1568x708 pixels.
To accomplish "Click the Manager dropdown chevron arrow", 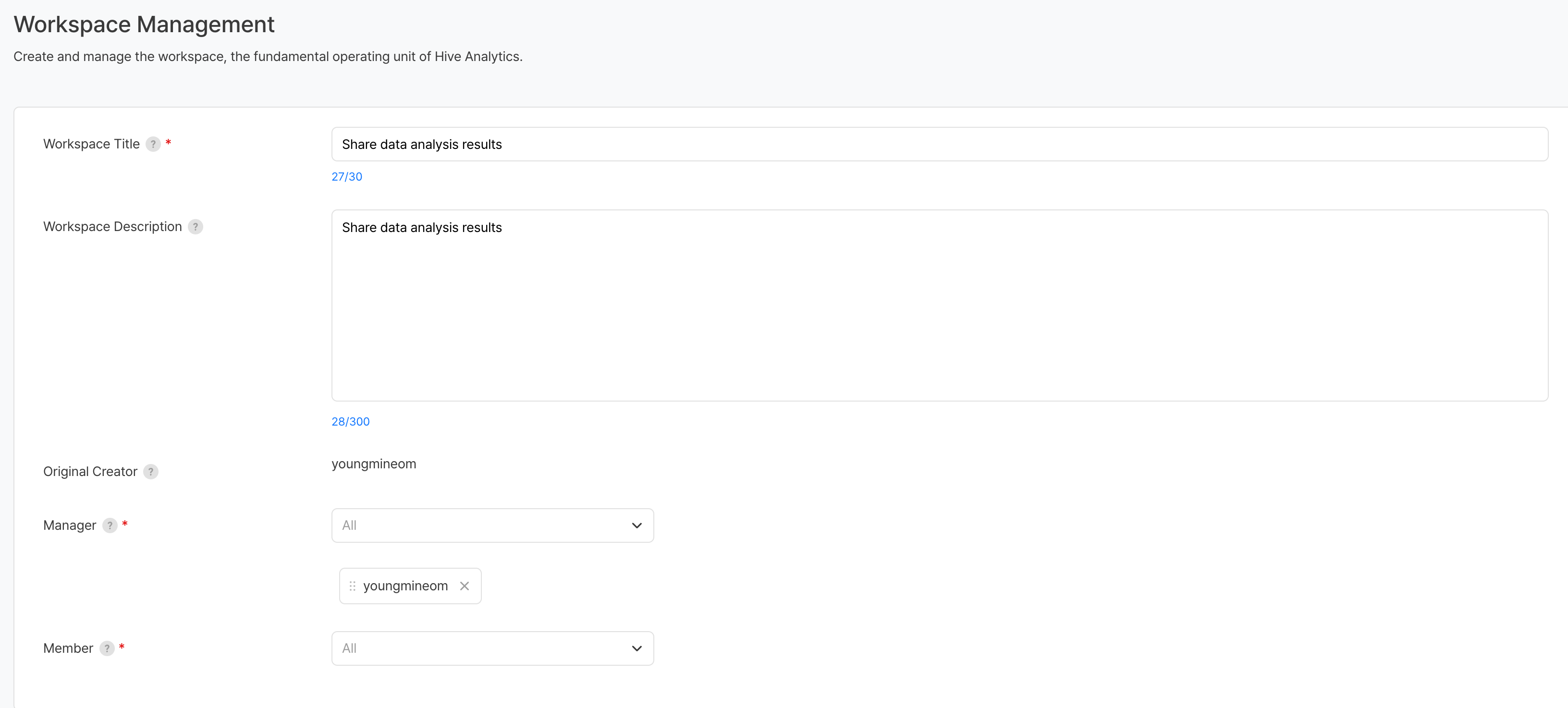I will click(637, 525).
